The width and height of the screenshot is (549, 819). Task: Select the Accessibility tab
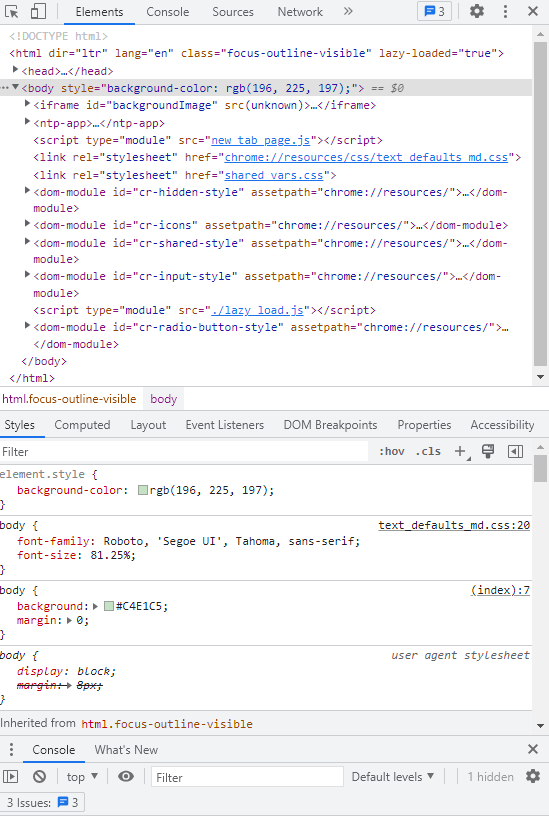(x=502, y=425)
